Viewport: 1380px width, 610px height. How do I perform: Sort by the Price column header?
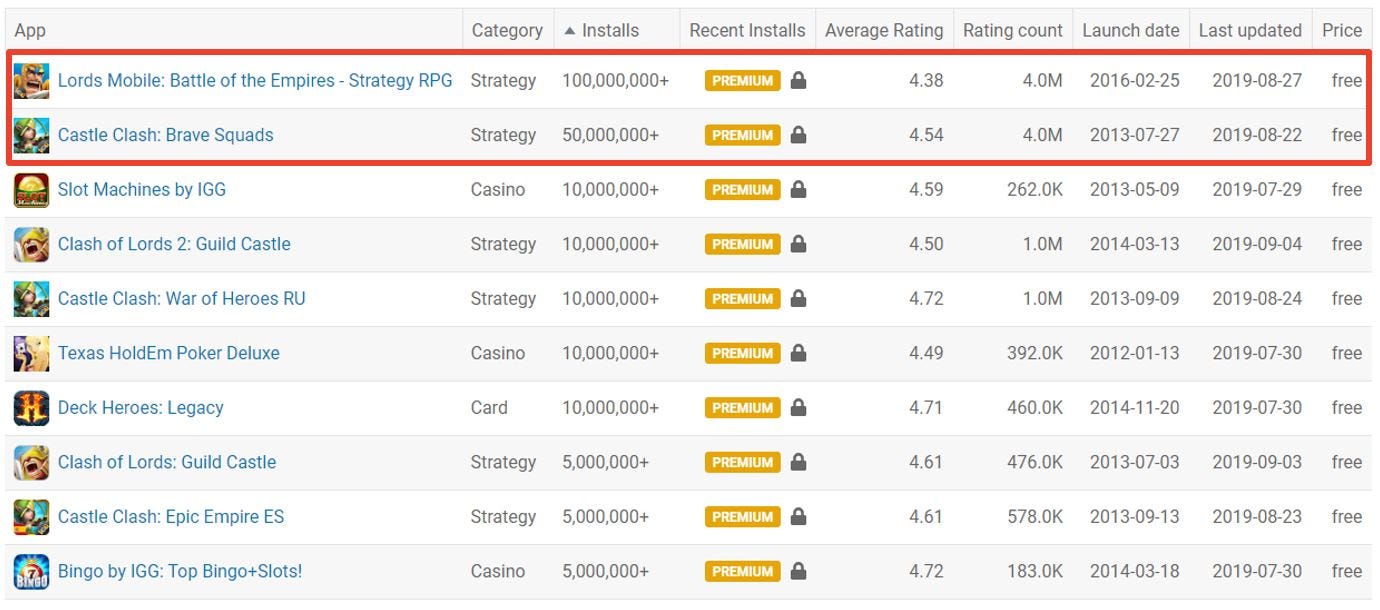point(1342,30)
